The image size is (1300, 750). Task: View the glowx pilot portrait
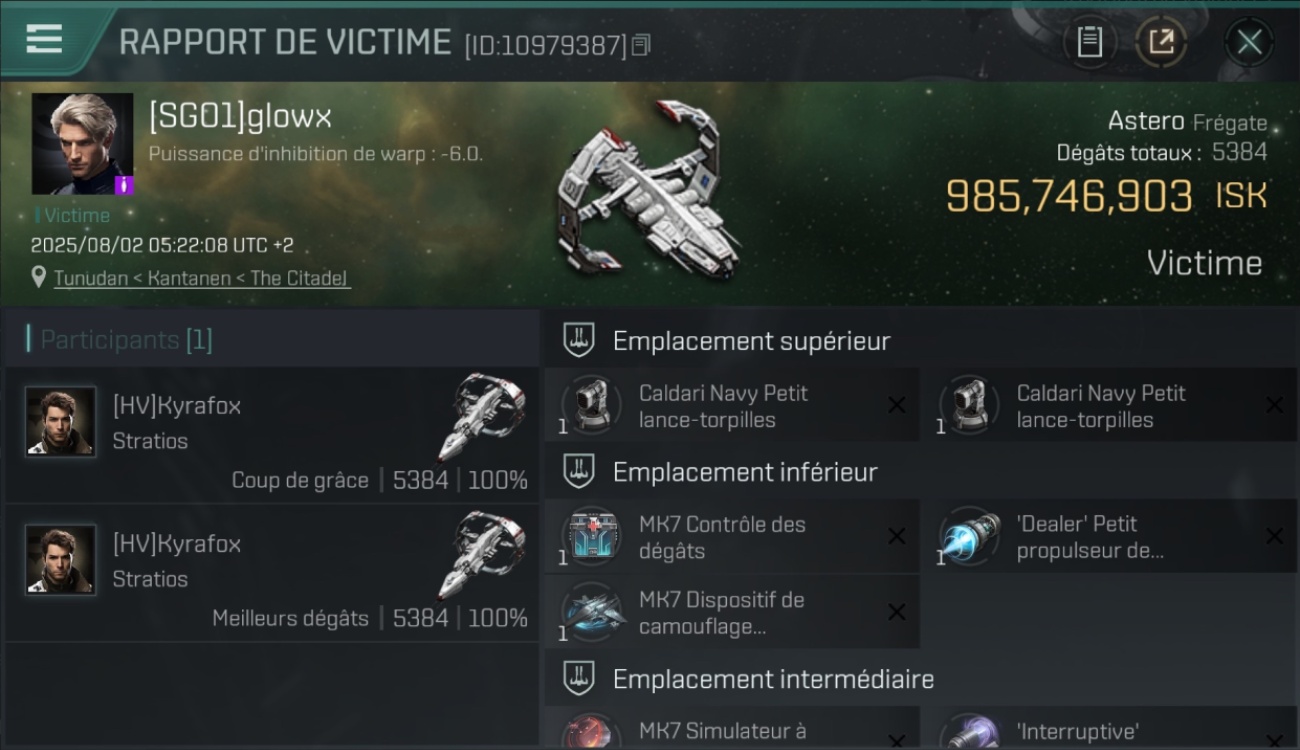(x=82, y=144)
